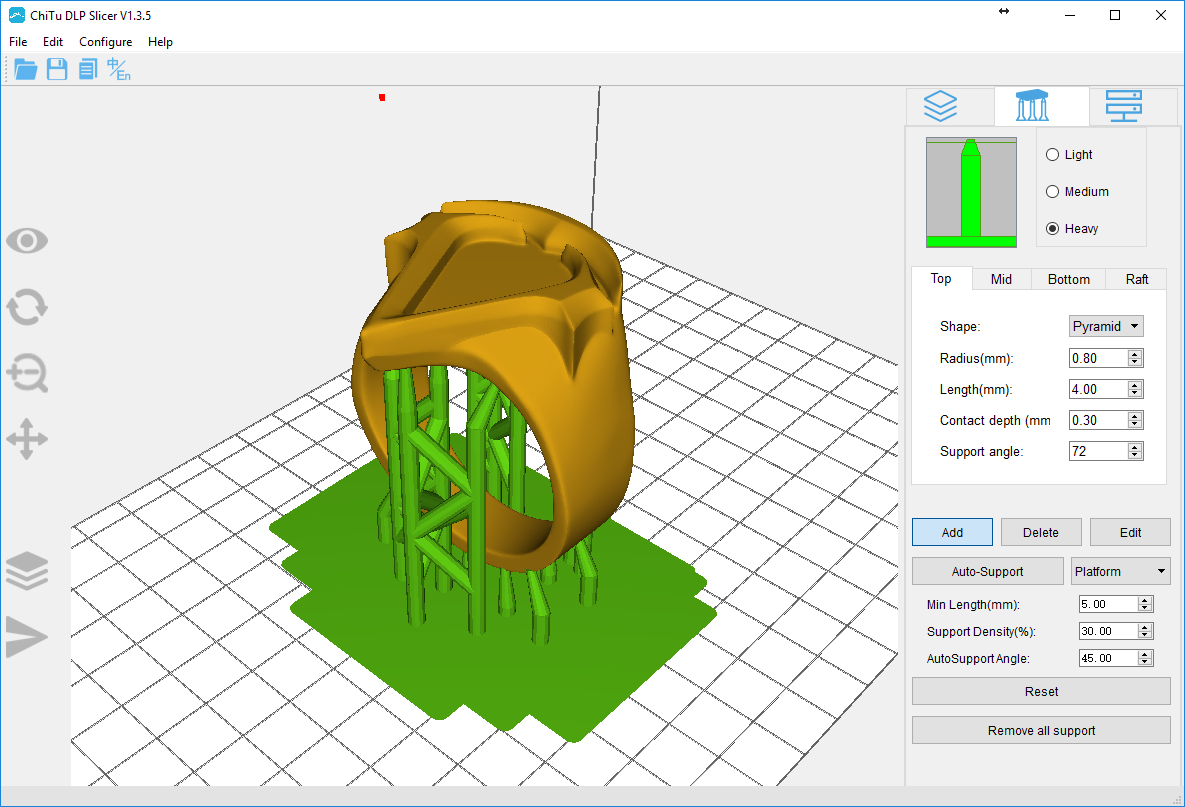Select Light support type
Viewport: 1185px width, 807px height.
coord(1052,155)
